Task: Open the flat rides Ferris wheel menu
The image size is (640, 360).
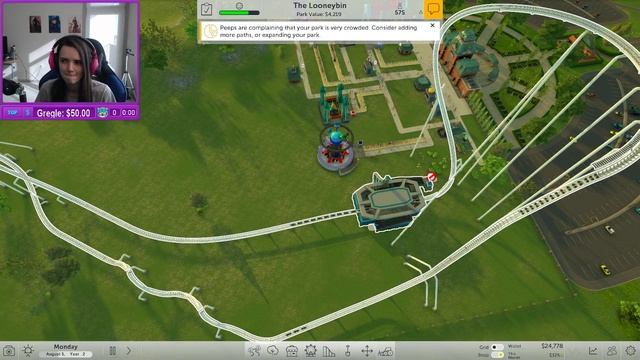Action: click(310, 351)
